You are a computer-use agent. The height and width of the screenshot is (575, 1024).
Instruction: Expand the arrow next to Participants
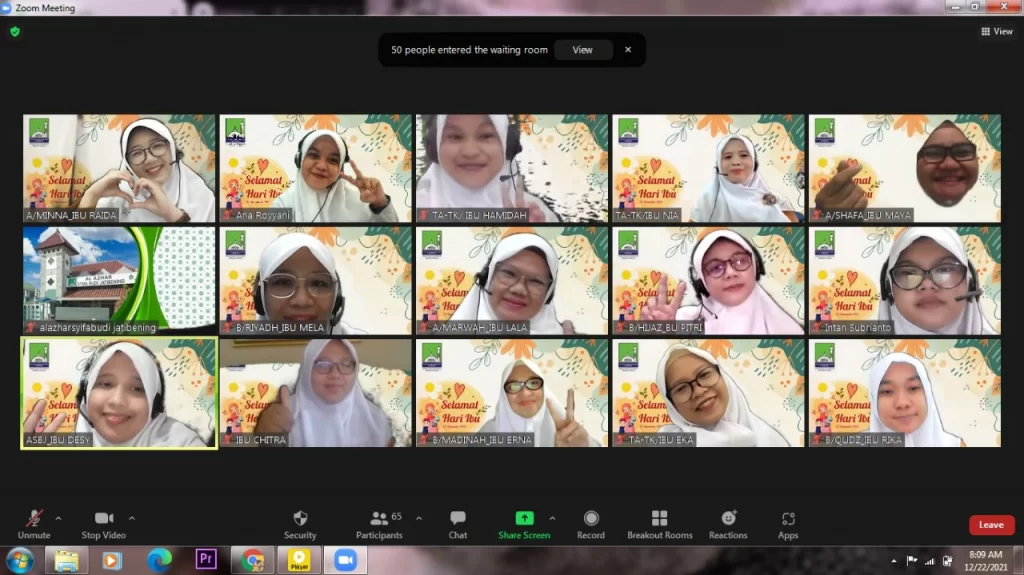click(419, 518)
